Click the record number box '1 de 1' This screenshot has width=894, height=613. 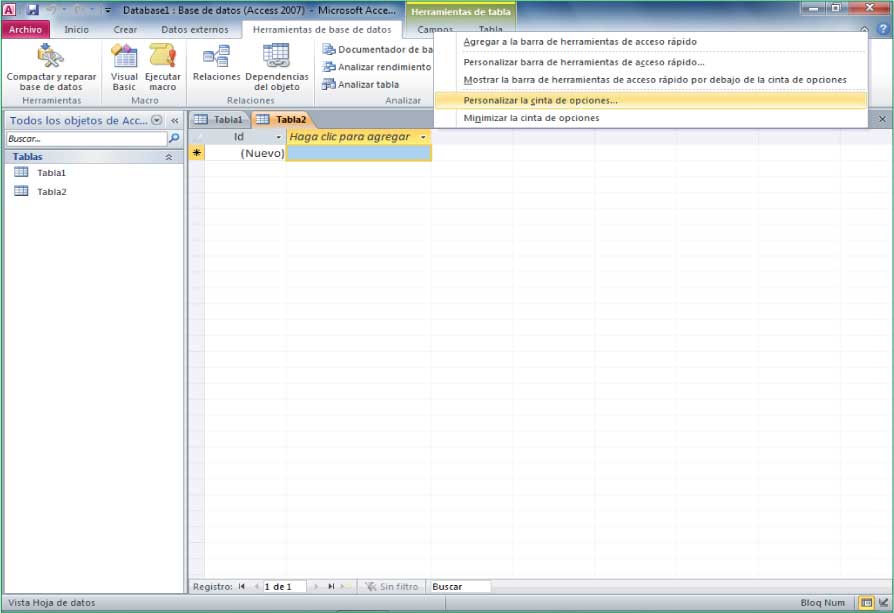point(285,586)
